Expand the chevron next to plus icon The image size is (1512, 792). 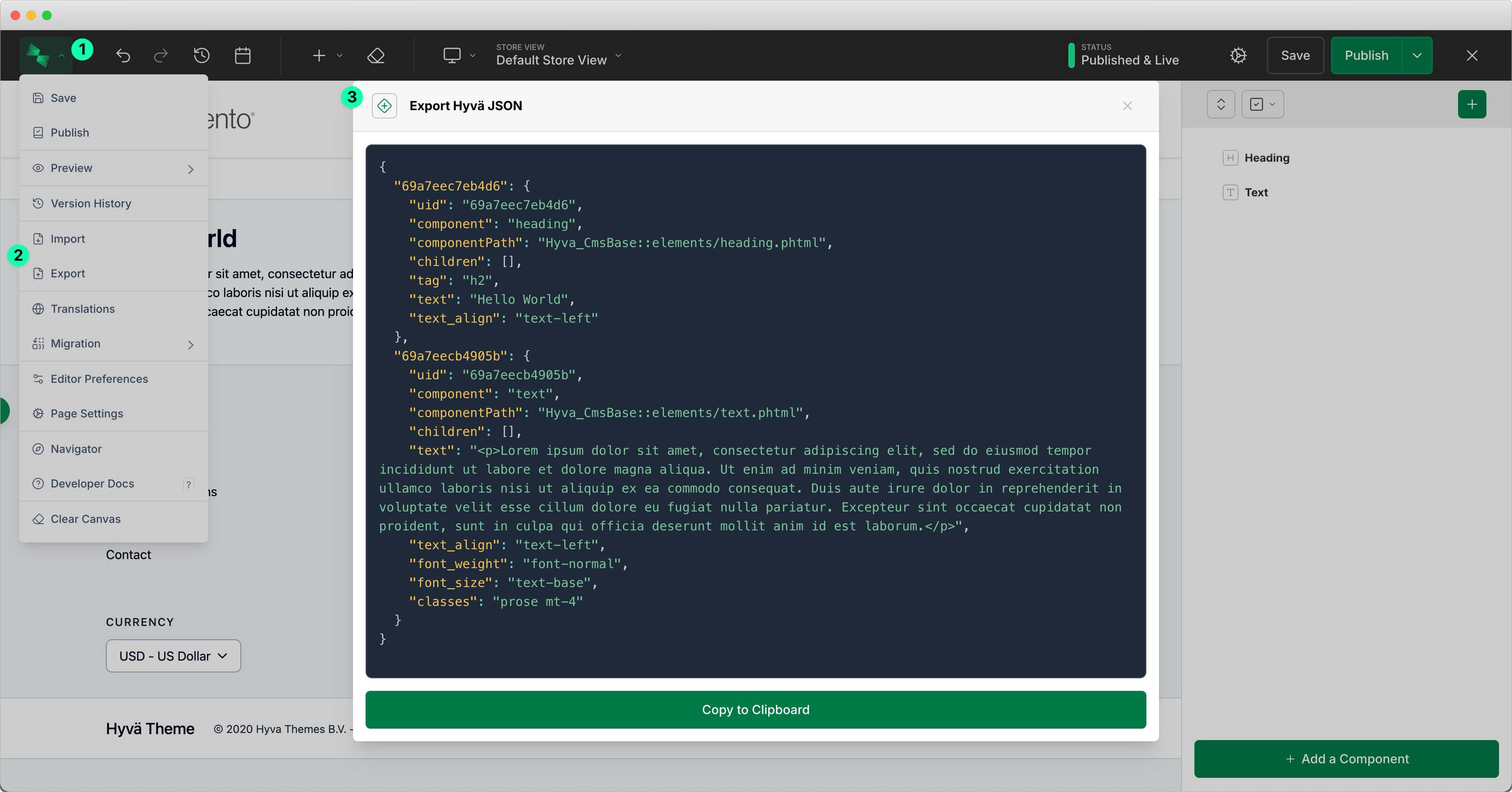click(x=339, y=56)
